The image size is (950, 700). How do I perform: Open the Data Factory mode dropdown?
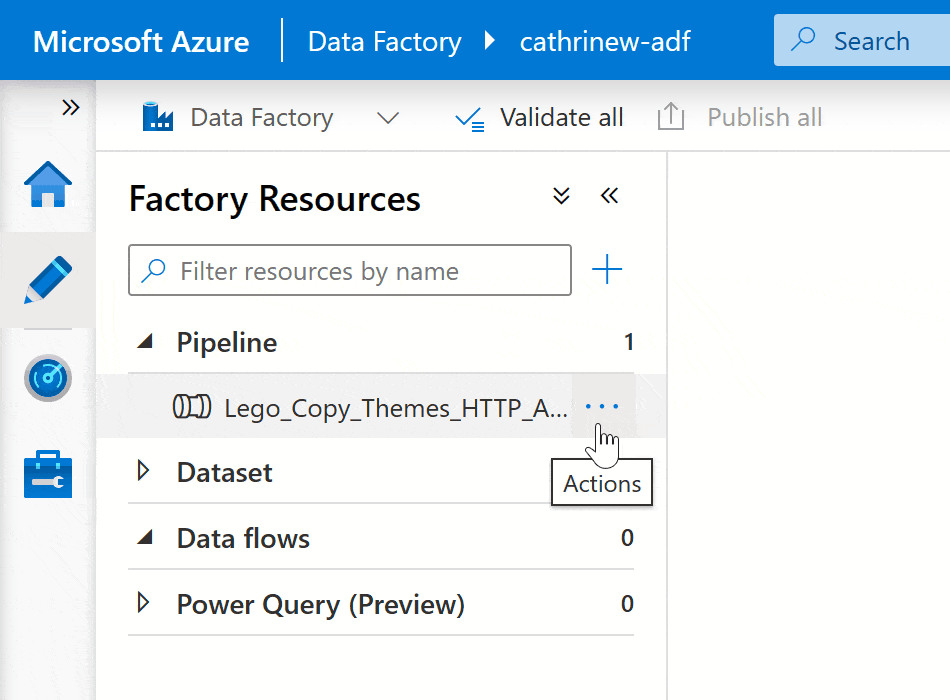[x=387, y=118]
